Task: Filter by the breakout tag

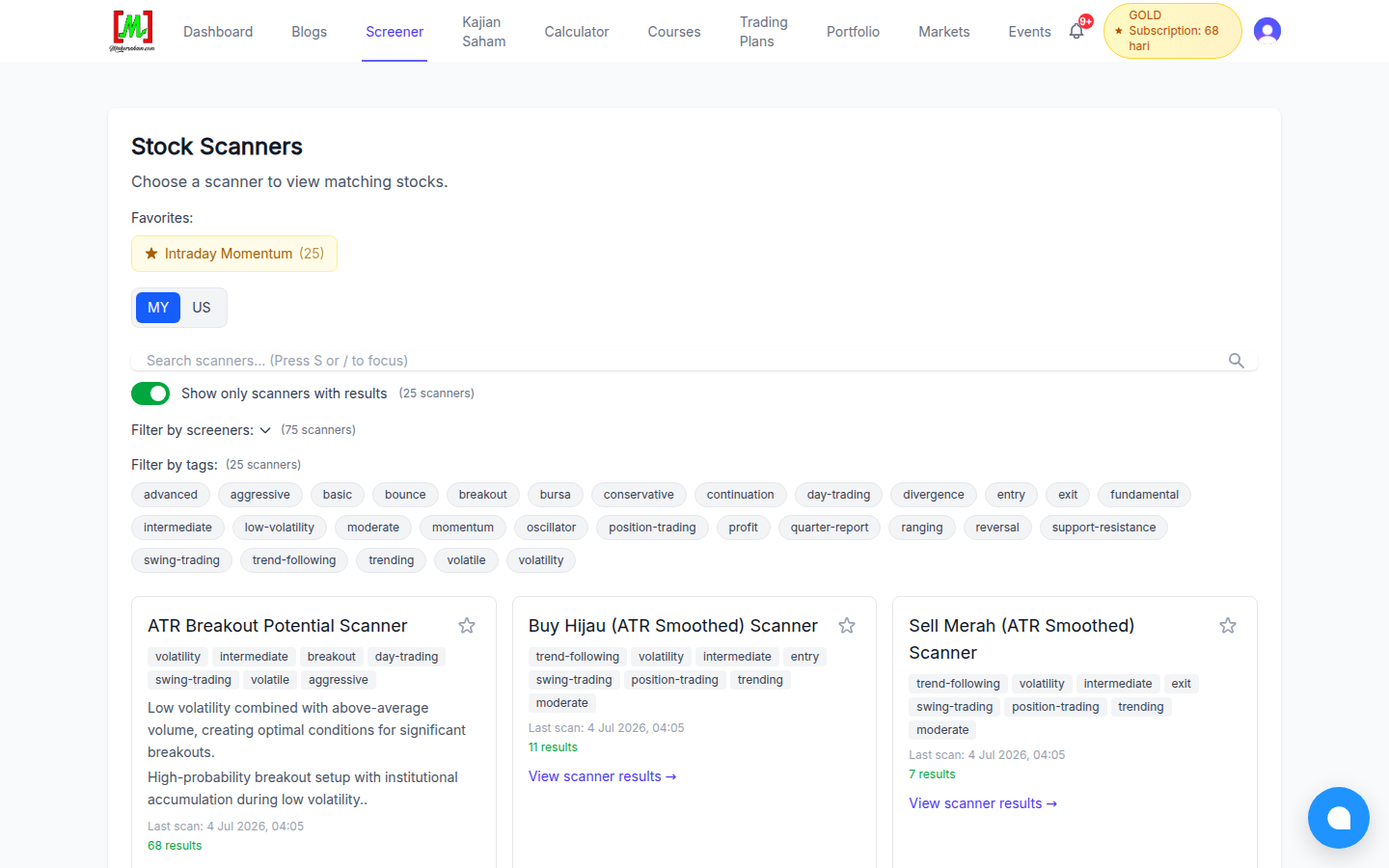Action: click(482, 495)
